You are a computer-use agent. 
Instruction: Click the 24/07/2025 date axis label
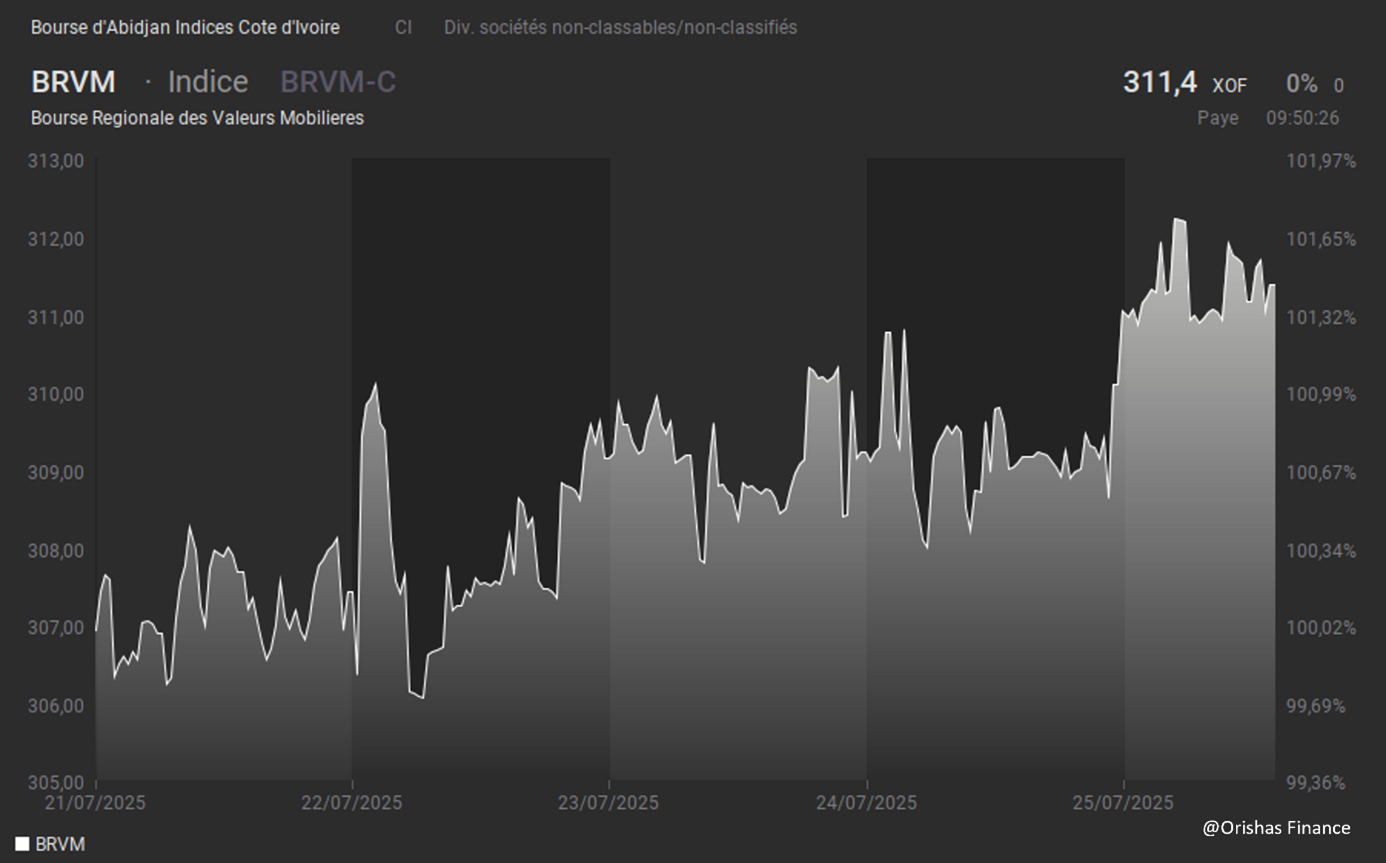866,803
